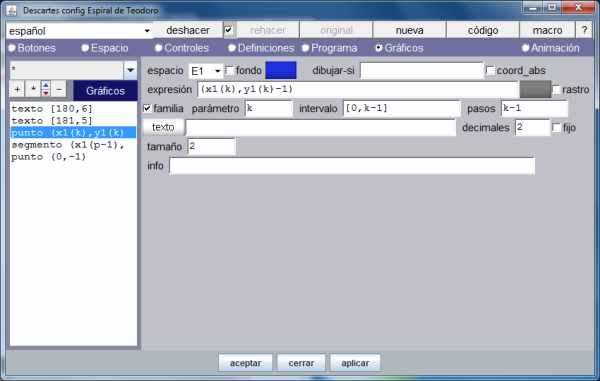The width and height of the screenshot is (600, 381).
Task: Click the pasos field k-1
Action: click(x=534, y=108)
